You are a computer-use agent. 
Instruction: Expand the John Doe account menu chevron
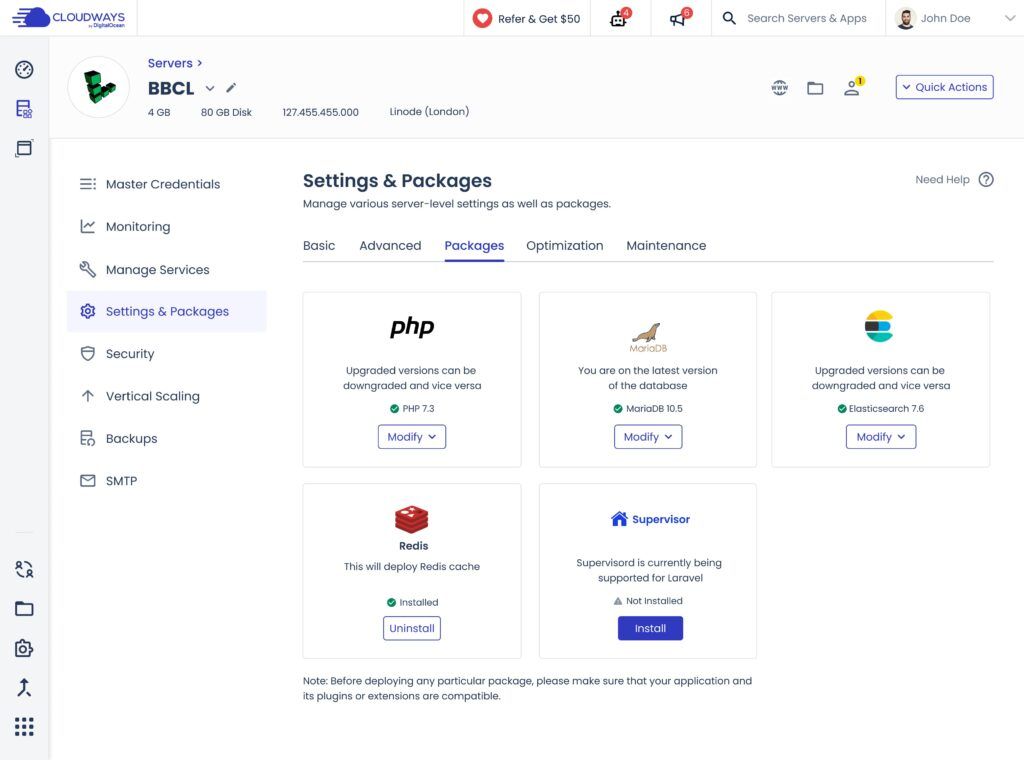tap(1010, 18)
